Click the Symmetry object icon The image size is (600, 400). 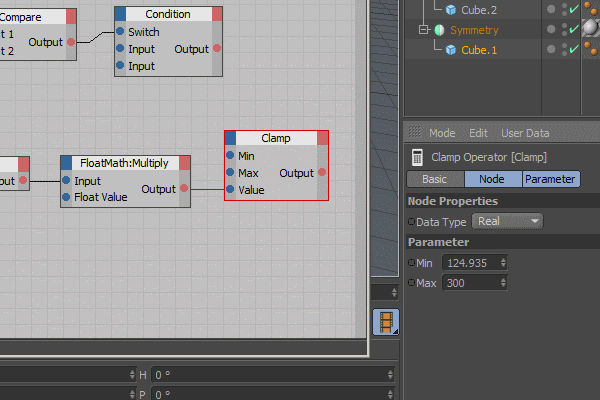[439, 30]
